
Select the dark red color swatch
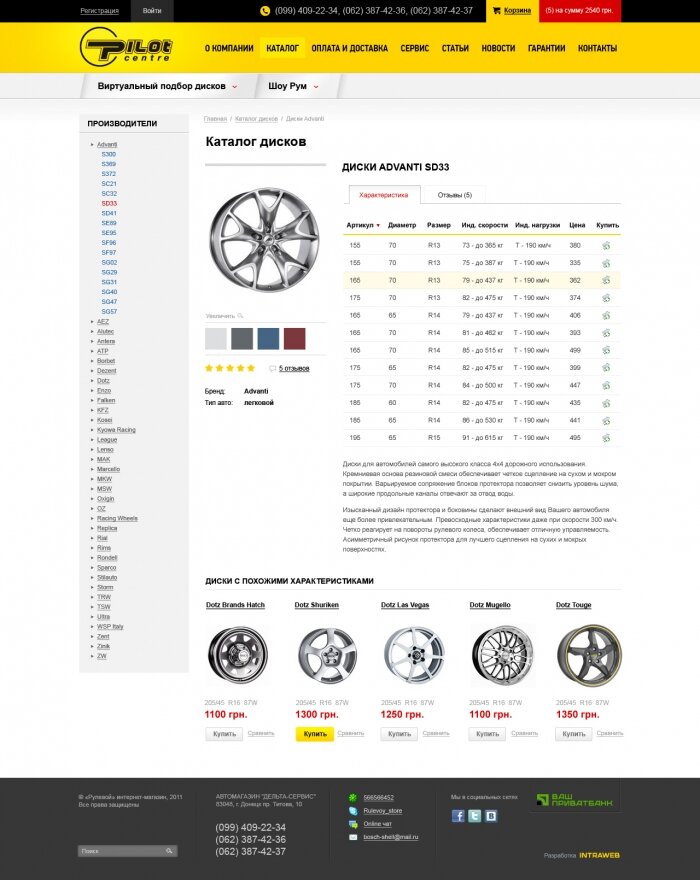point(295,339)
